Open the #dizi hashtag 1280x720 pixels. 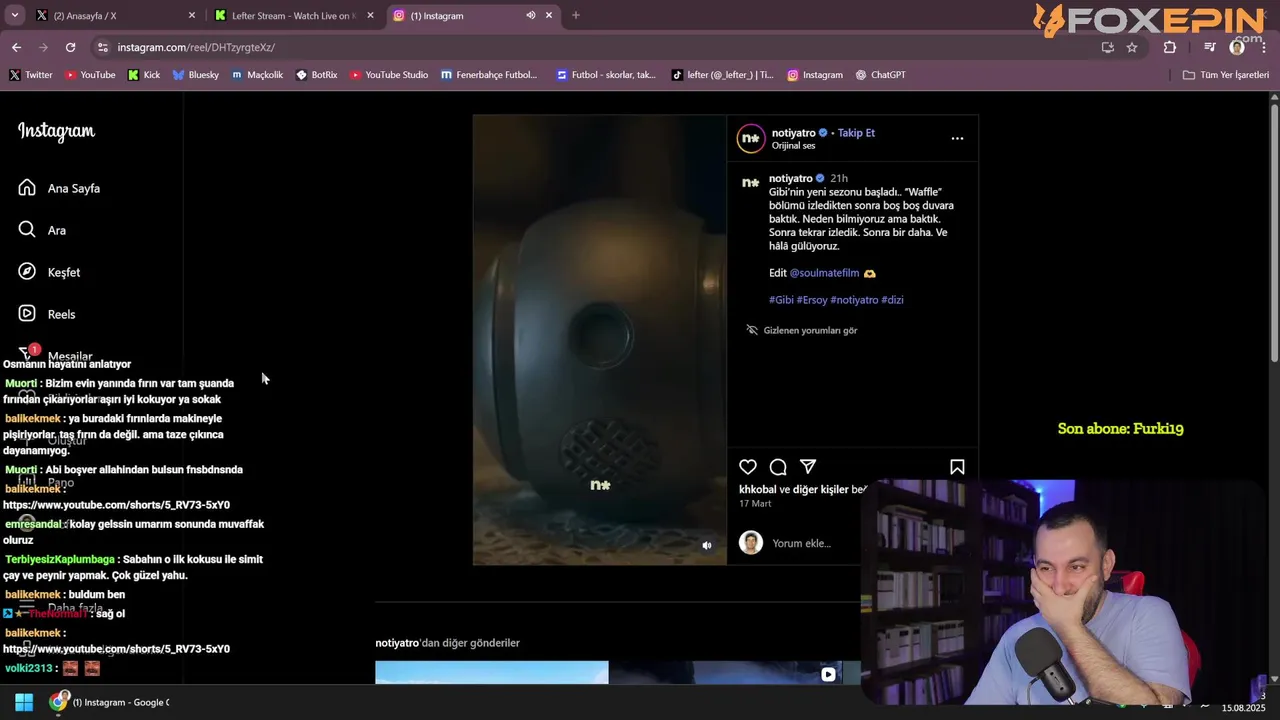pyautogui.click(x=892, y=300)
